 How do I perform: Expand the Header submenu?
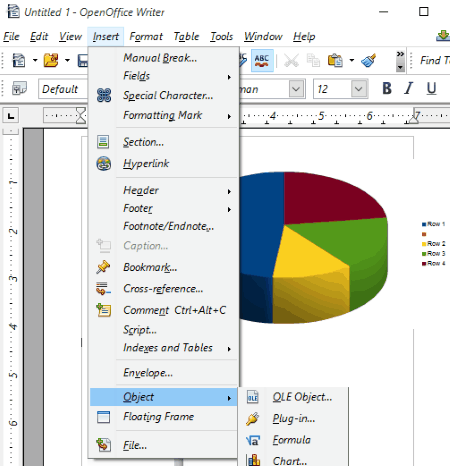click(x=163, y=191)
